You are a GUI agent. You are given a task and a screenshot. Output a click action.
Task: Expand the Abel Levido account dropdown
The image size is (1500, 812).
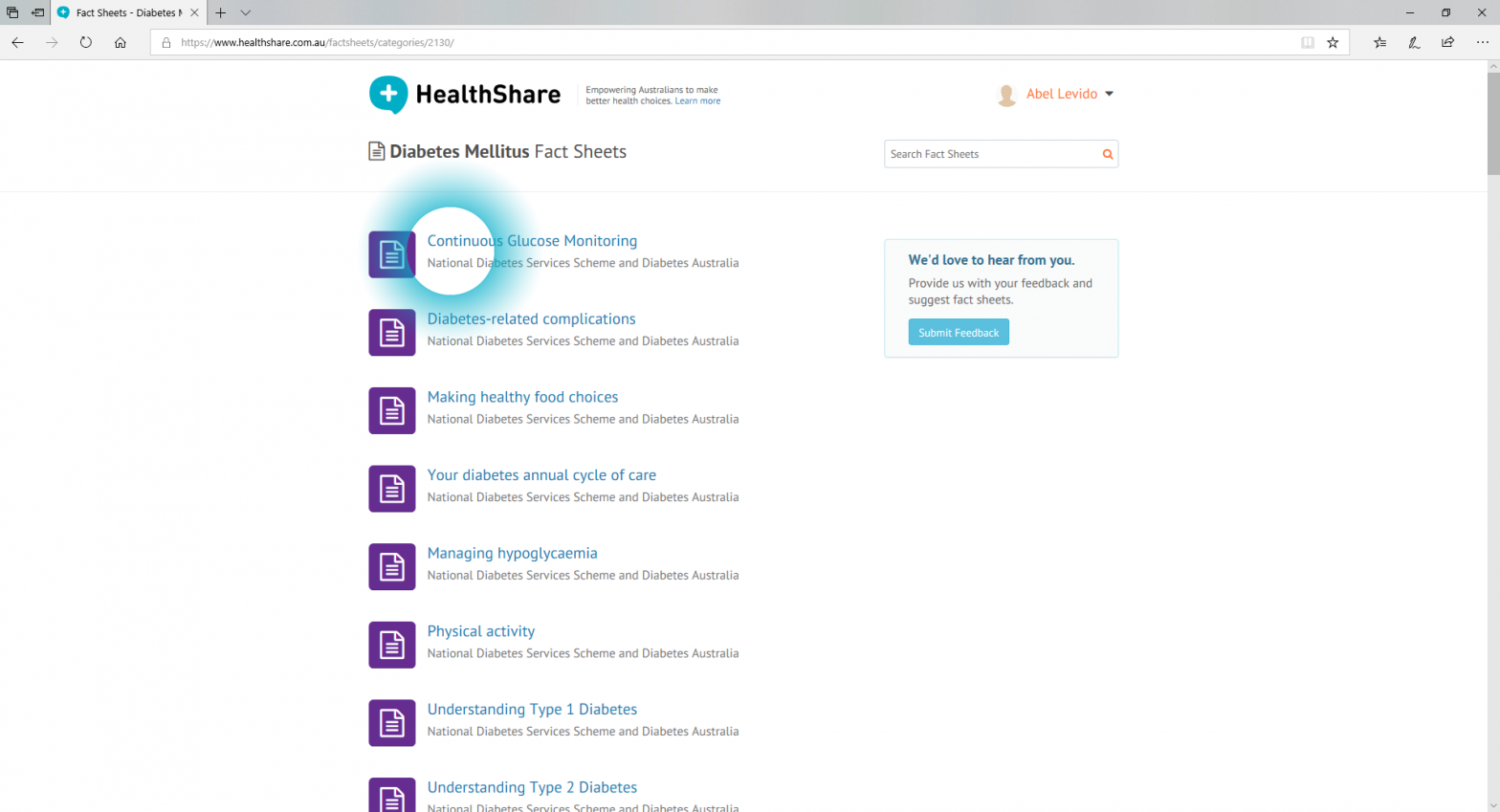(1109, 94)
